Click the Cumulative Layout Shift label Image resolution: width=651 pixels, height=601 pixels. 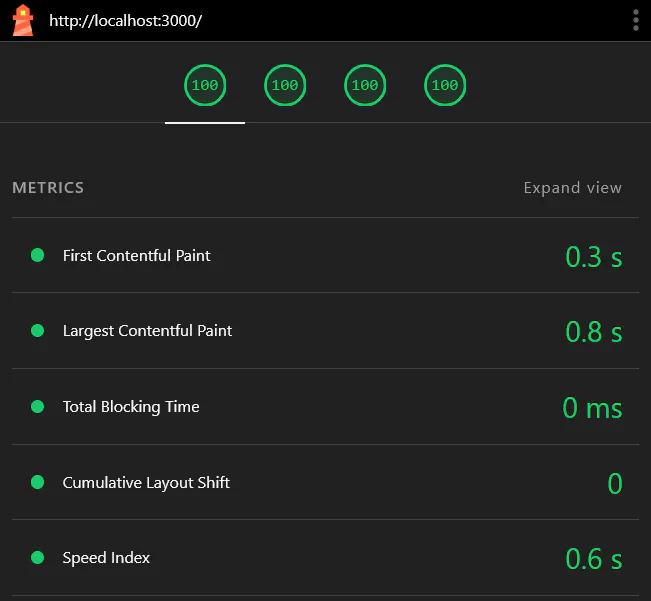[146, 483]
